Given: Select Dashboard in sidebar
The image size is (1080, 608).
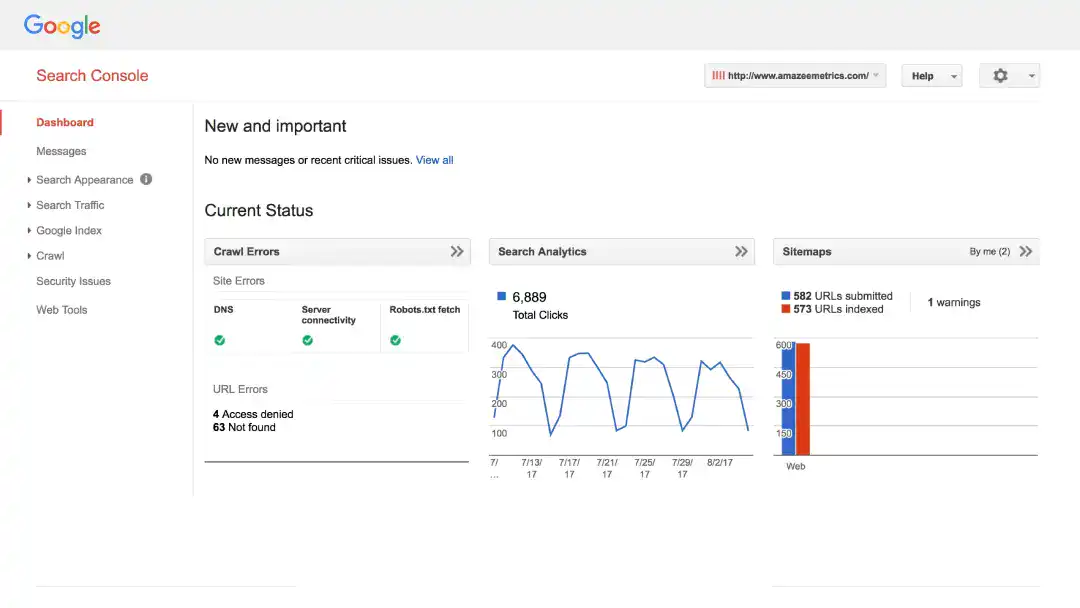Looking at the screenshot, I should (x=65, y=123).
